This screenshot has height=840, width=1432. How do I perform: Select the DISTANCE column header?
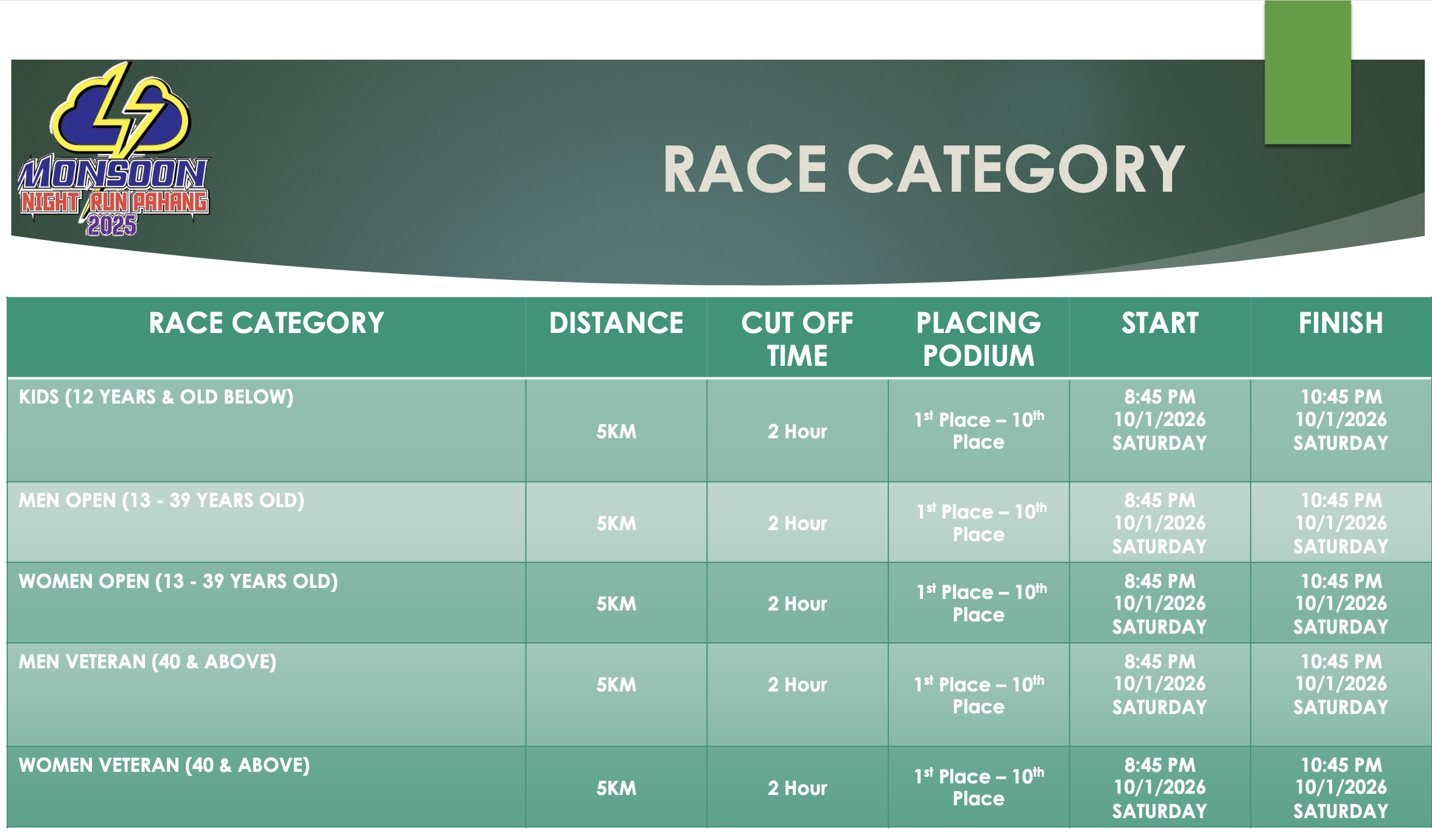click(616, 323)
